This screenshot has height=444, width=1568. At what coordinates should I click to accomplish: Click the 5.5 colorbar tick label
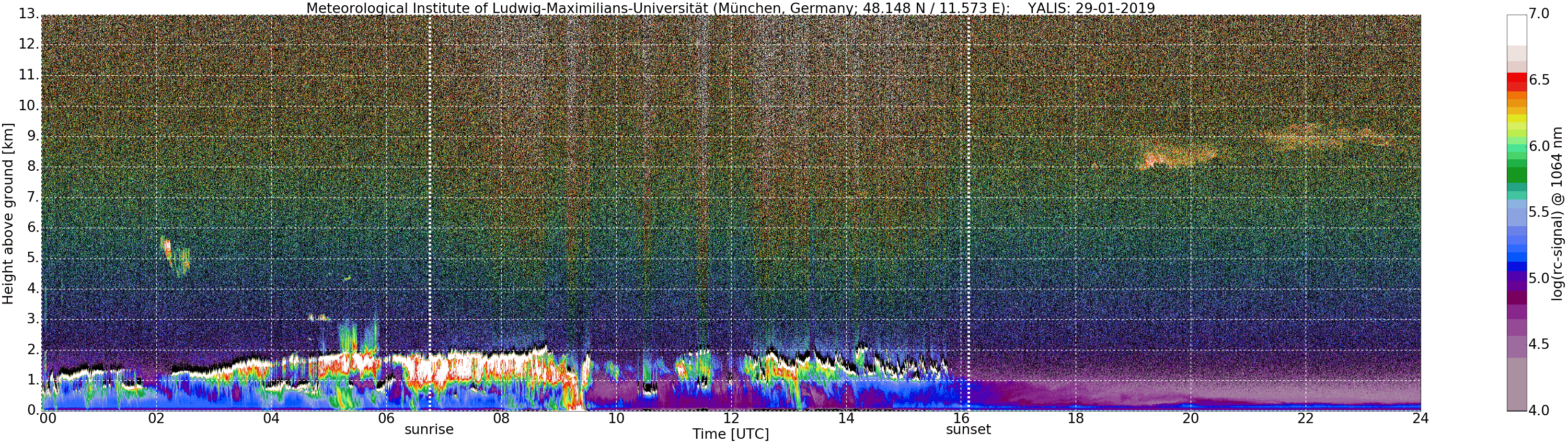click(1539, 212)
